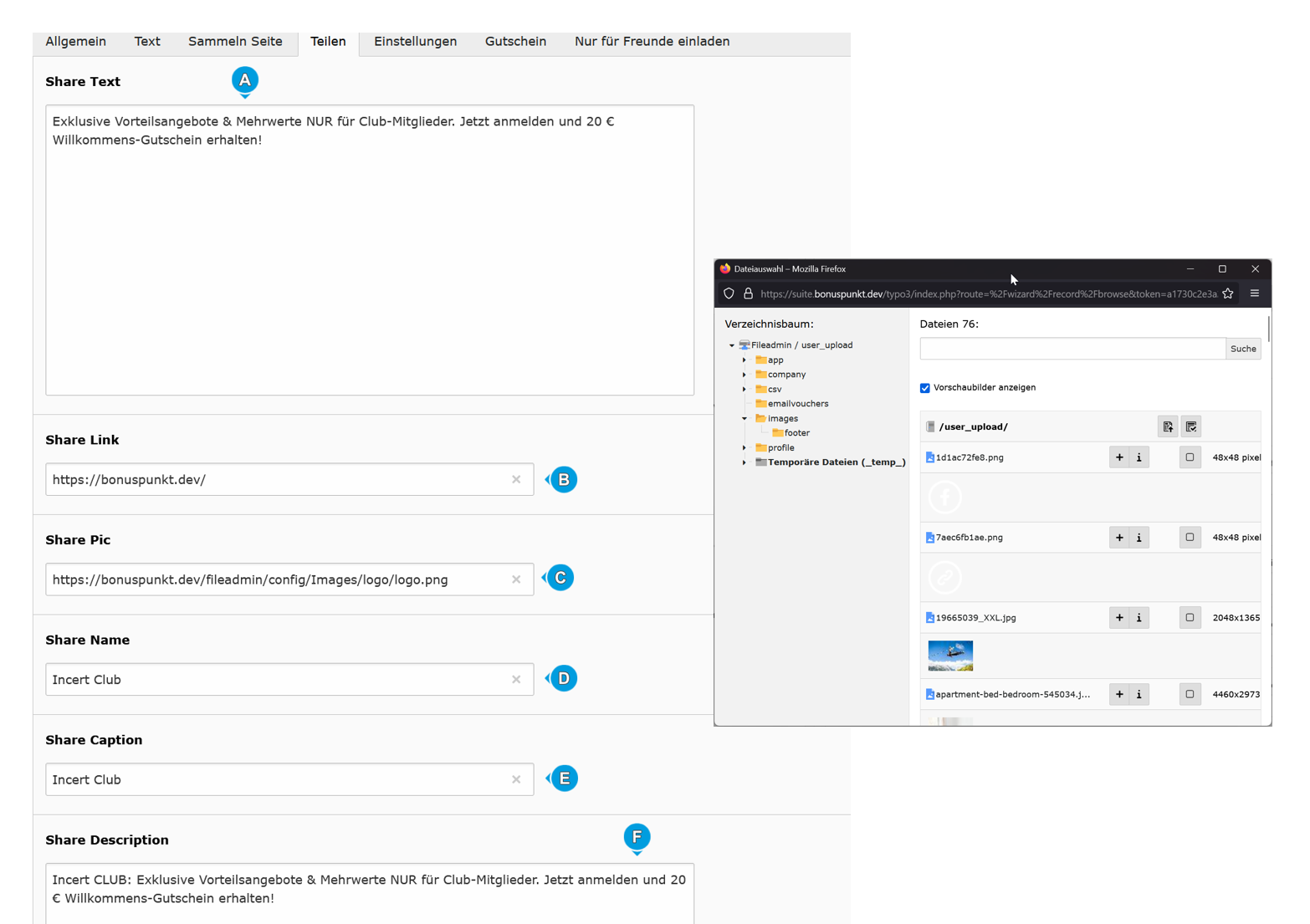Clear the Share Link field
The height and width of the screenshot is (924, 1310).
pos(516,479)
